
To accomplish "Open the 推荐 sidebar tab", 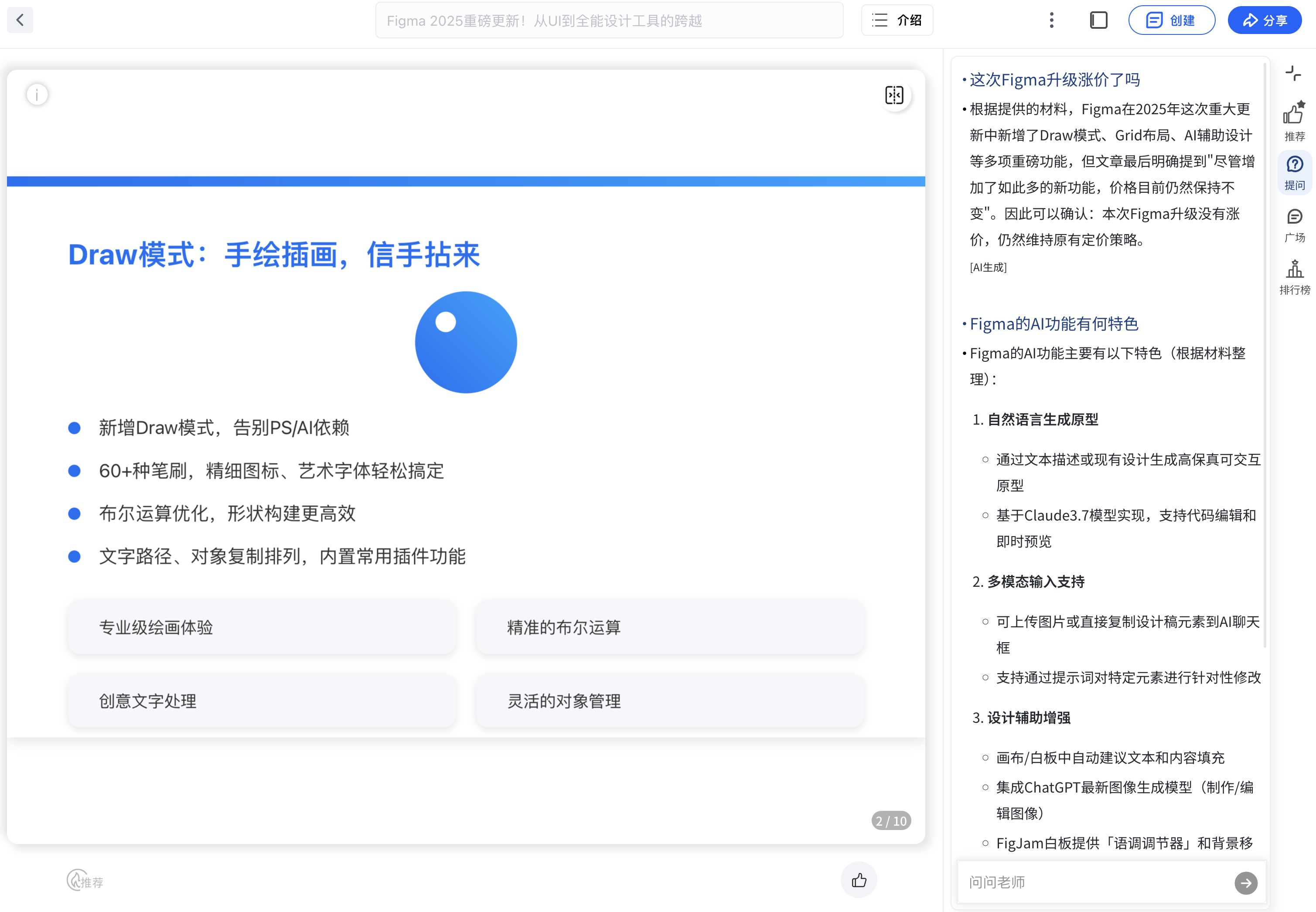I will coord(1294,121).
